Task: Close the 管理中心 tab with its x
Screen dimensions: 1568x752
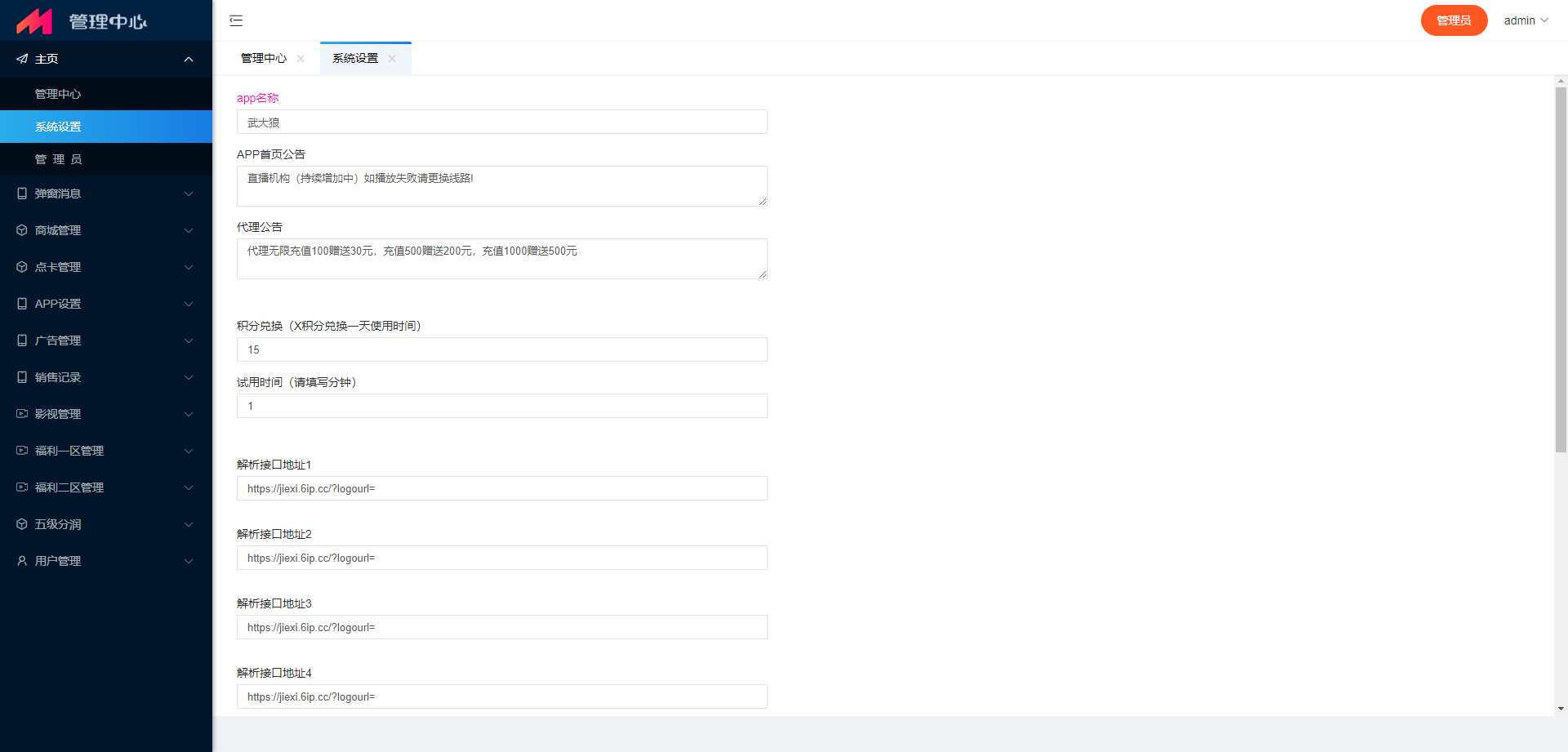Action: coord(301,58)
